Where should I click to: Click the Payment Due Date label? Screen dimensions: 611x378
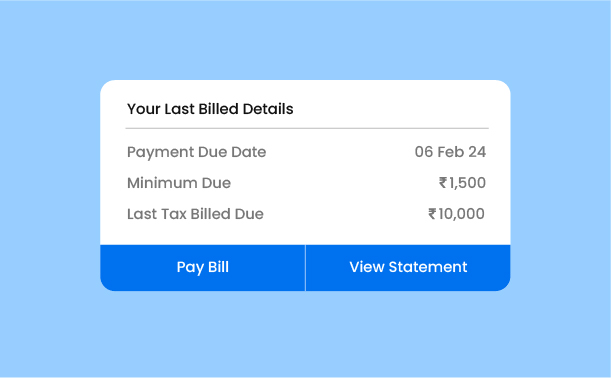[196, 152]
